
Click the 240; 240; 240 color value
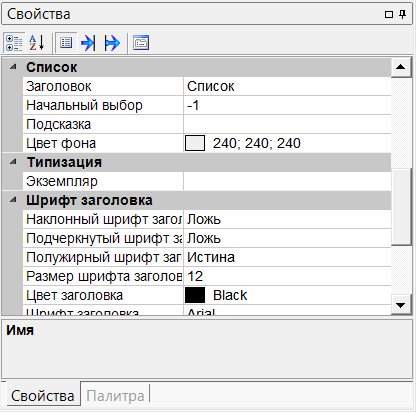[257, 143]
